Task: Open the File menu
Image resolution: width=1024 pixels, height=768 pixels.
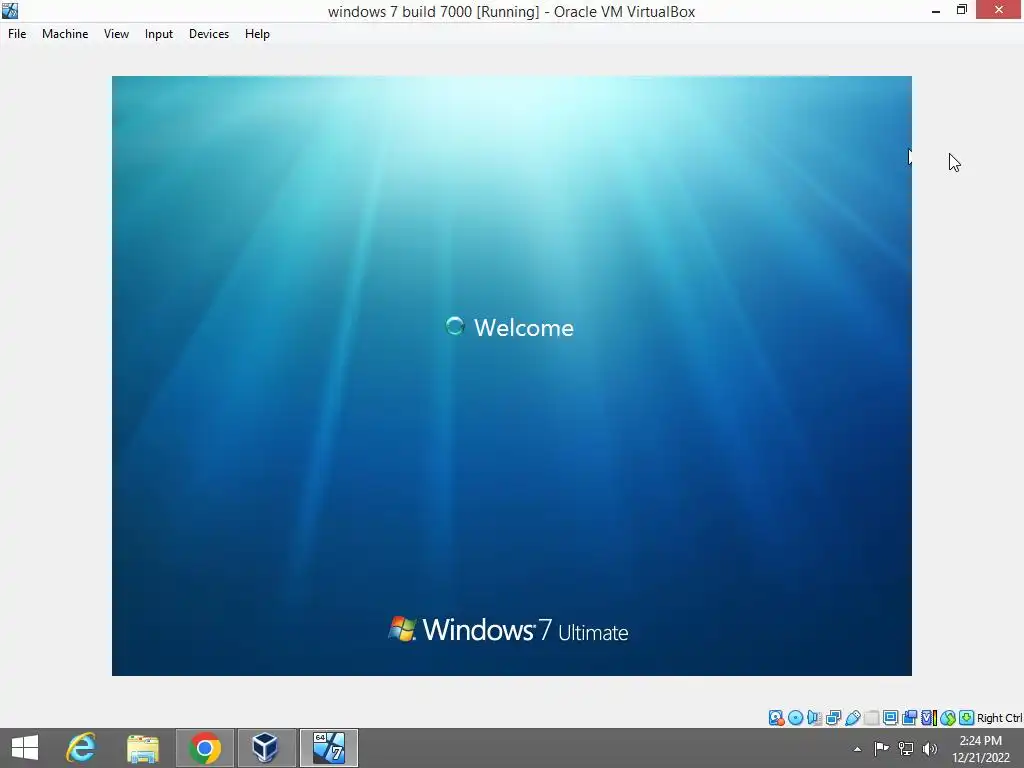Action: (17, 34)
